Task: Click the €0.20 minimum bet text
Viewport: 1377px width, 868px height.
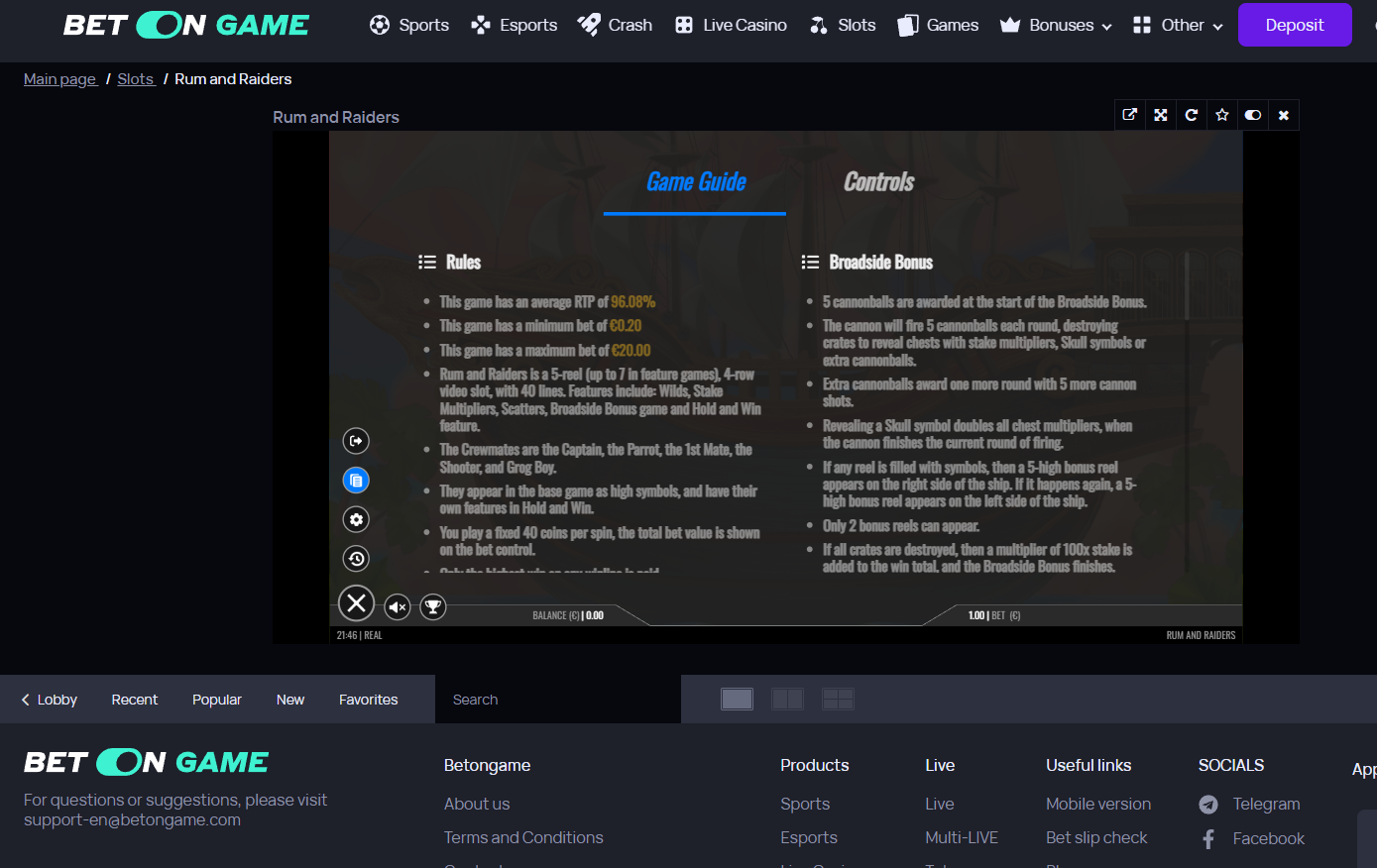Action: coord(626,326)
